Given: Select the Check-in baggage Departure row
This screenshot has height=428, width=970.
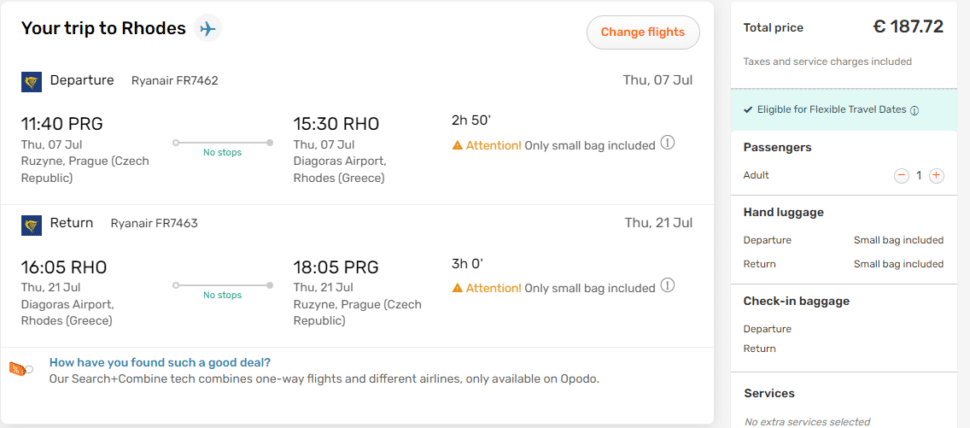Looking at the screenshot, I should pyautogui.click(x=767, y=329).
